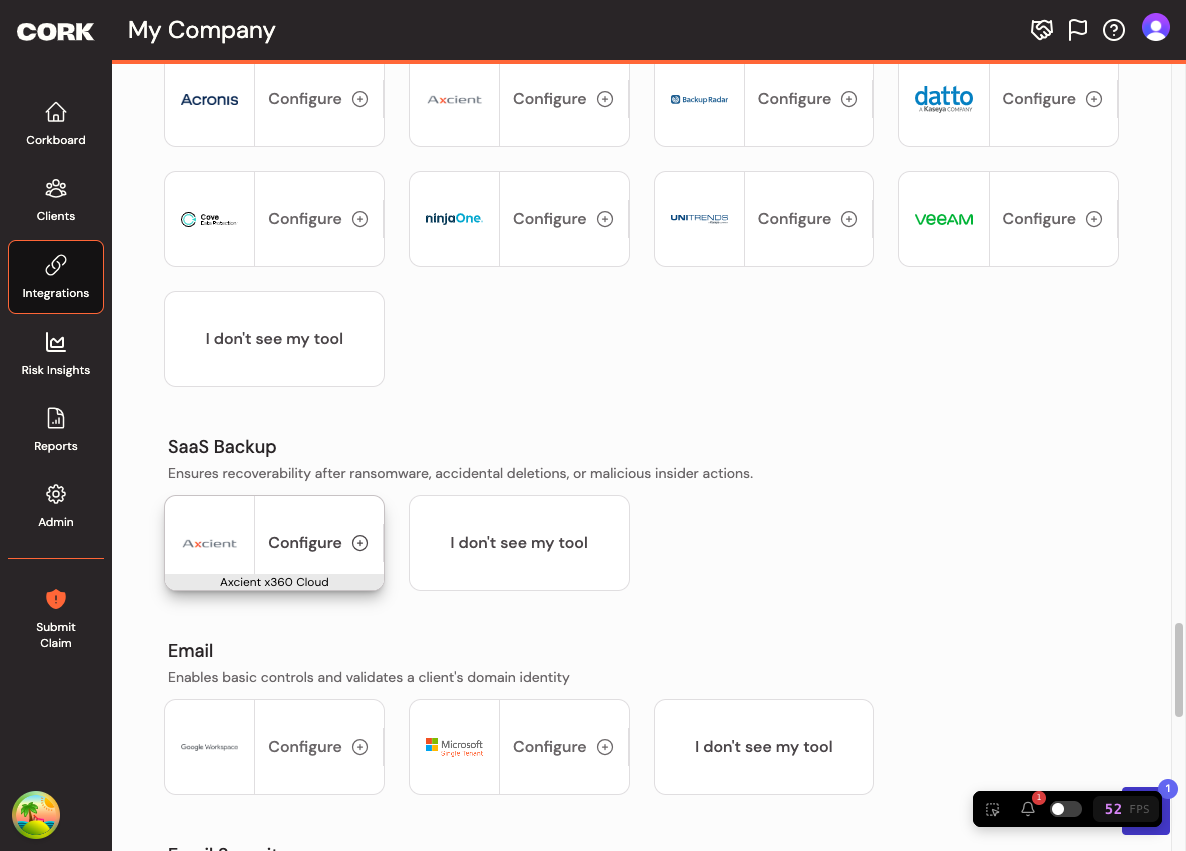Viewport: 1186px width, 851px height.
Task: Click "I don't see my tool" in Email
Action: coord(764,747)
